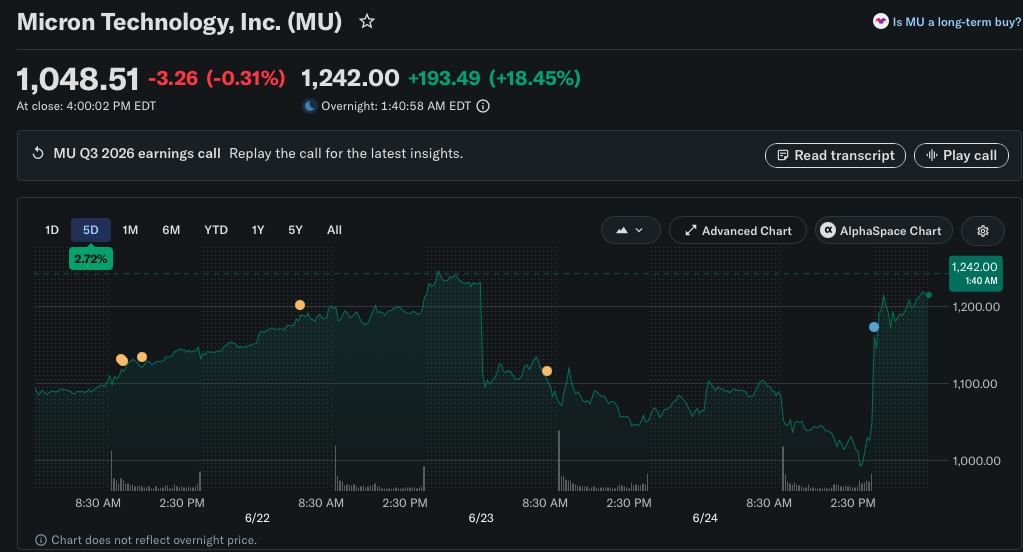Show the All time range
This screenshot has height=552, width=1023.
334,230
